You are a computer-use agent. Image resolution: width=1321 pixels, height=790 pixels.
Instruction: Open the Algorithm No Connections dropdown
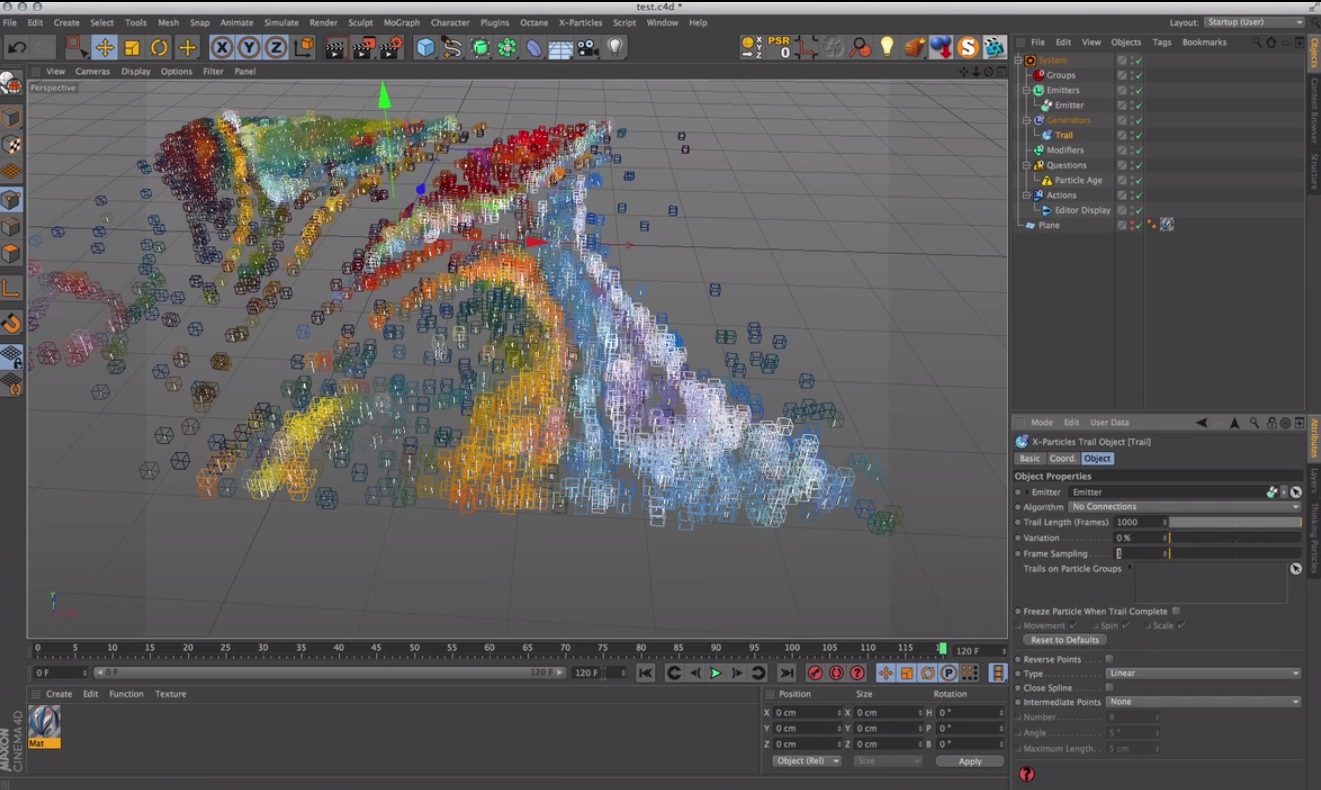coord(1185,507)
